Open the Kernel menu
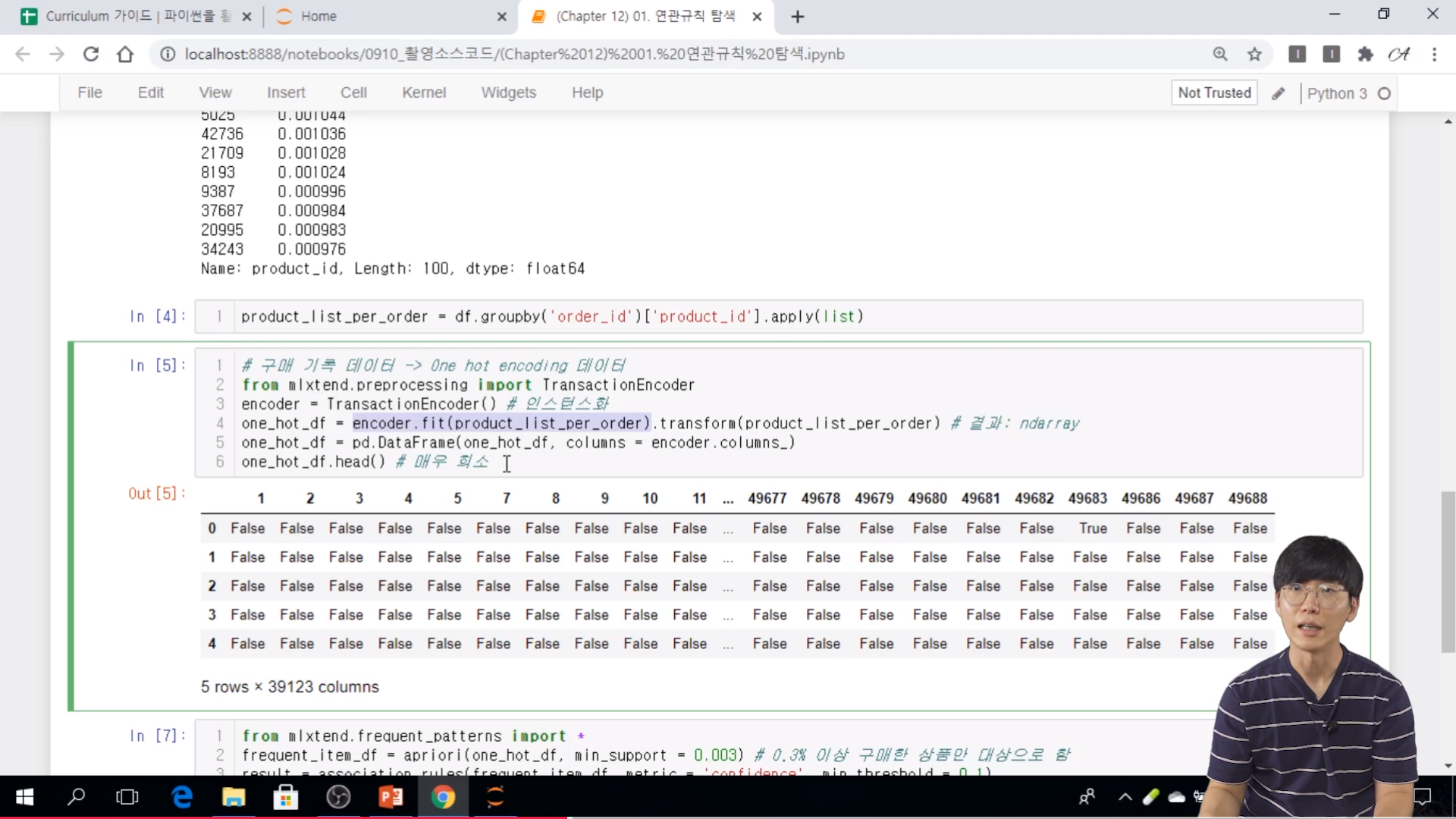Viewport: 1456px width, 819px height. 423,93
